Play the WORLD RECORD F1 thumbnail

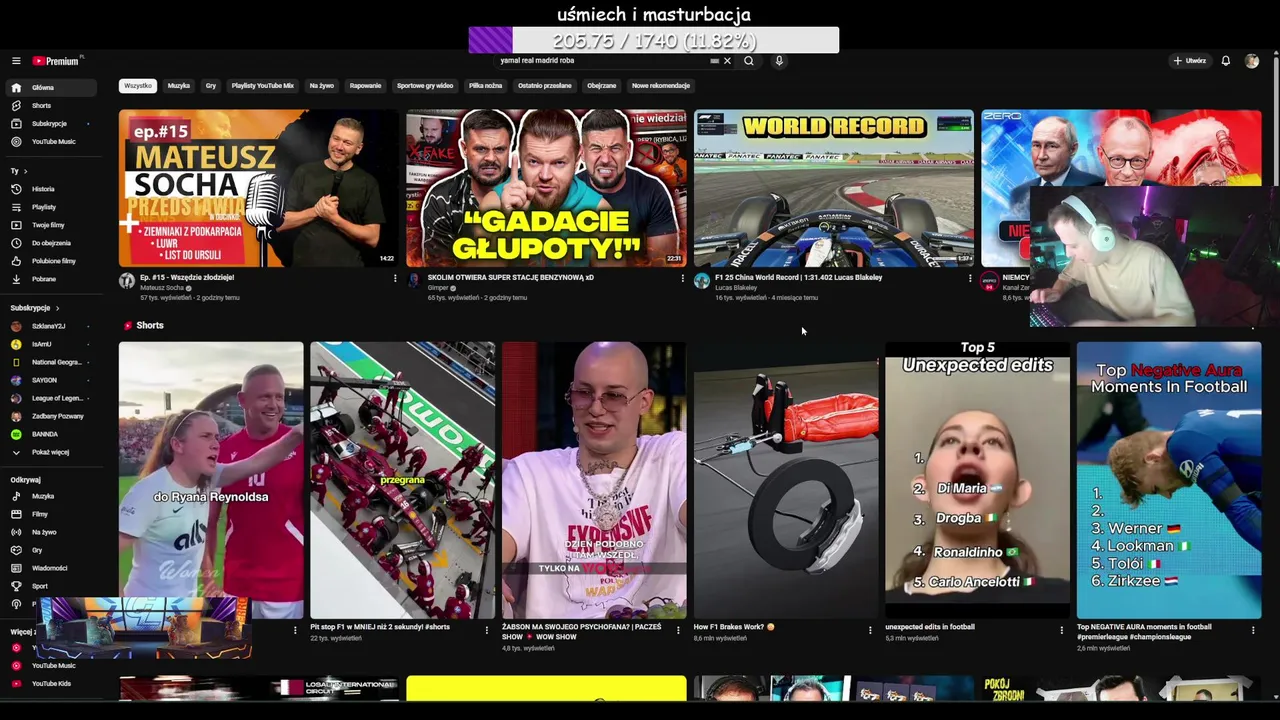[834, 188]
